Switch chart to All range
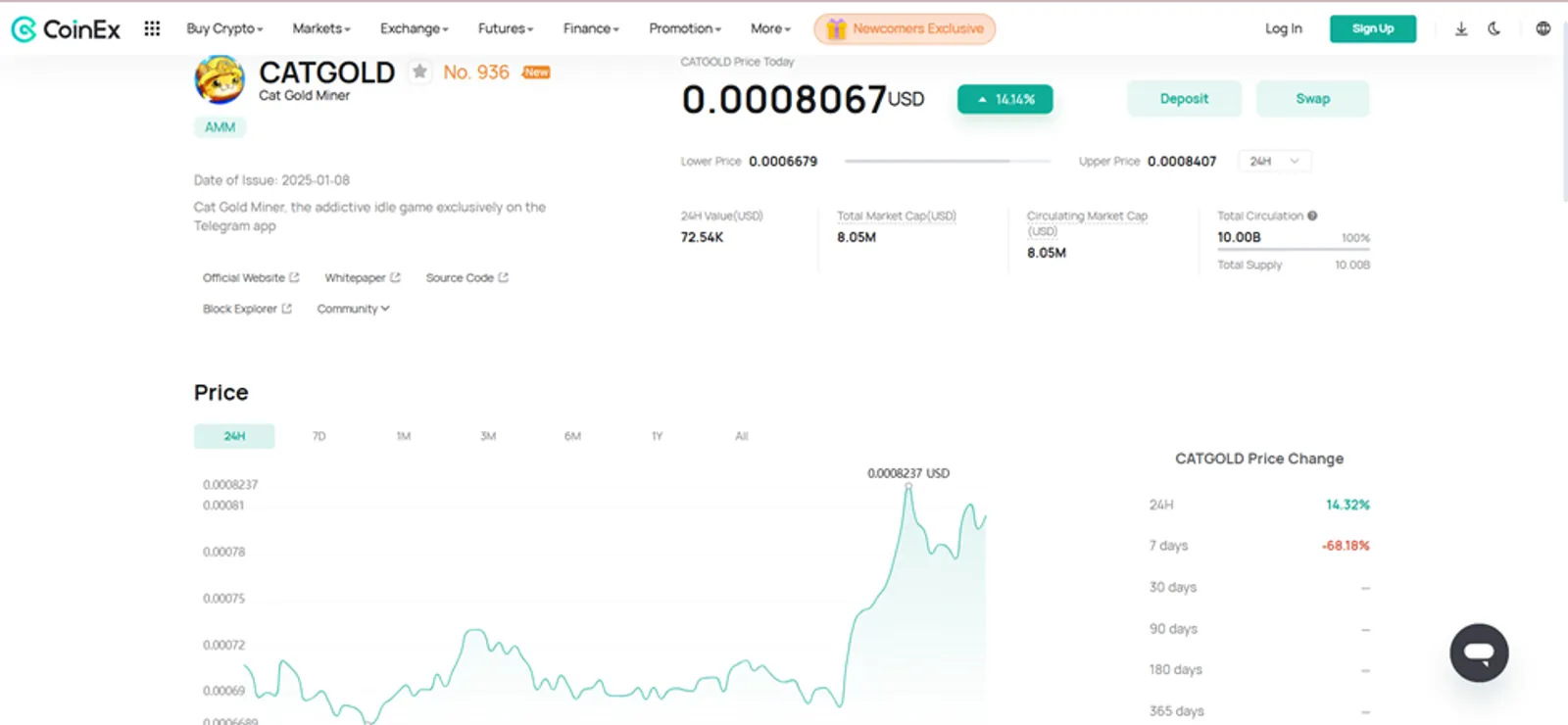Viewport: 1568px width, 725px height. [742, 436]
